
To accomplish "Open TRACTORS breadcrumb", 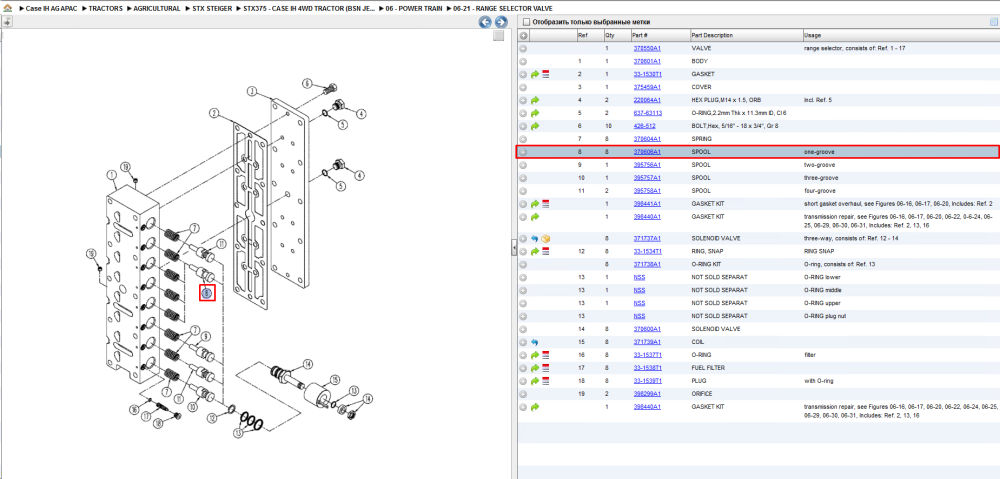I will (x=105, y=9).
